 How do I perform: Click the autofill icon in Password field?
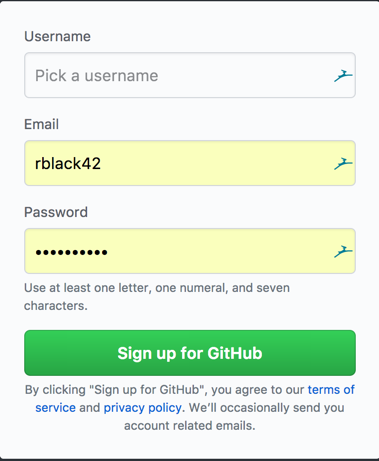point(343,252)
